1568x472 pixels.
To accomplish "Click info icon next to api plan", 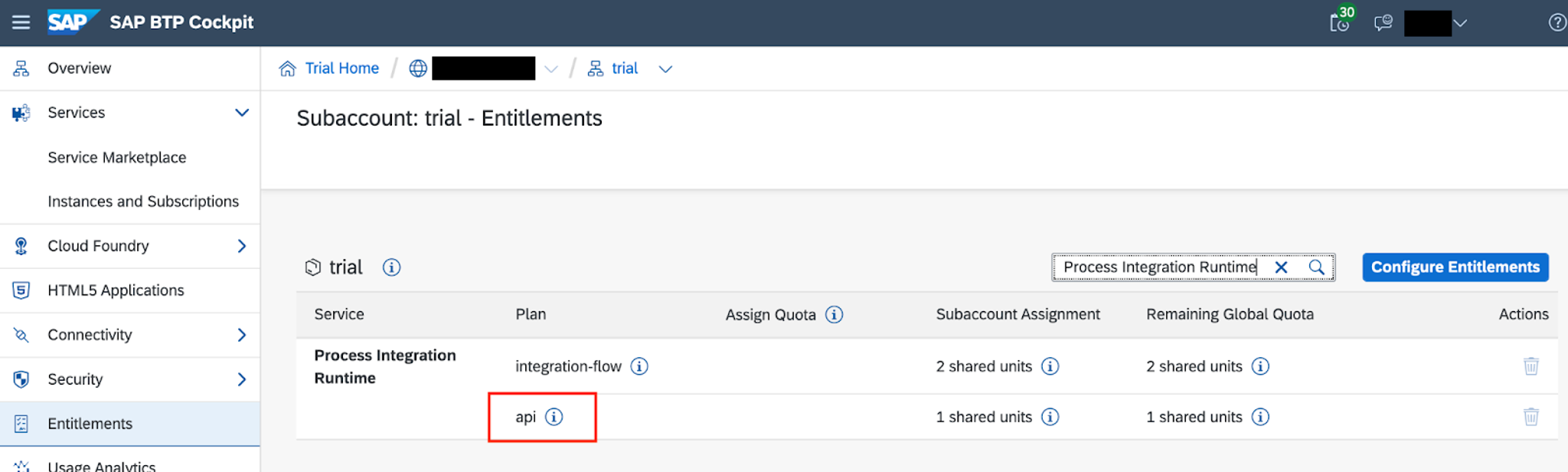I will pos(554,417).
